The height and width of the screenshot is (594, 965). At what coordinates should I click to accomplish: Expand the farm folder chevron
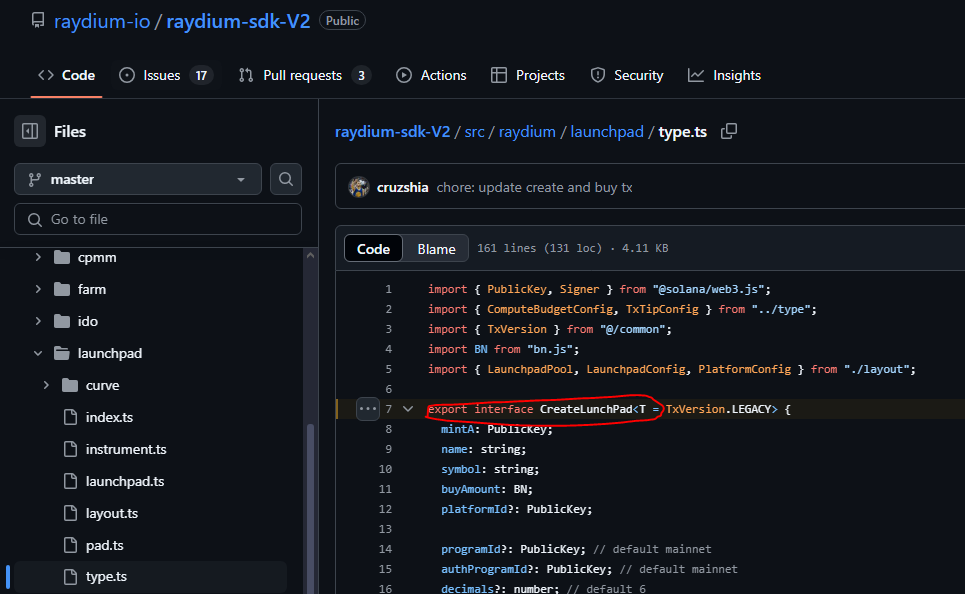[x=38, y=289]
